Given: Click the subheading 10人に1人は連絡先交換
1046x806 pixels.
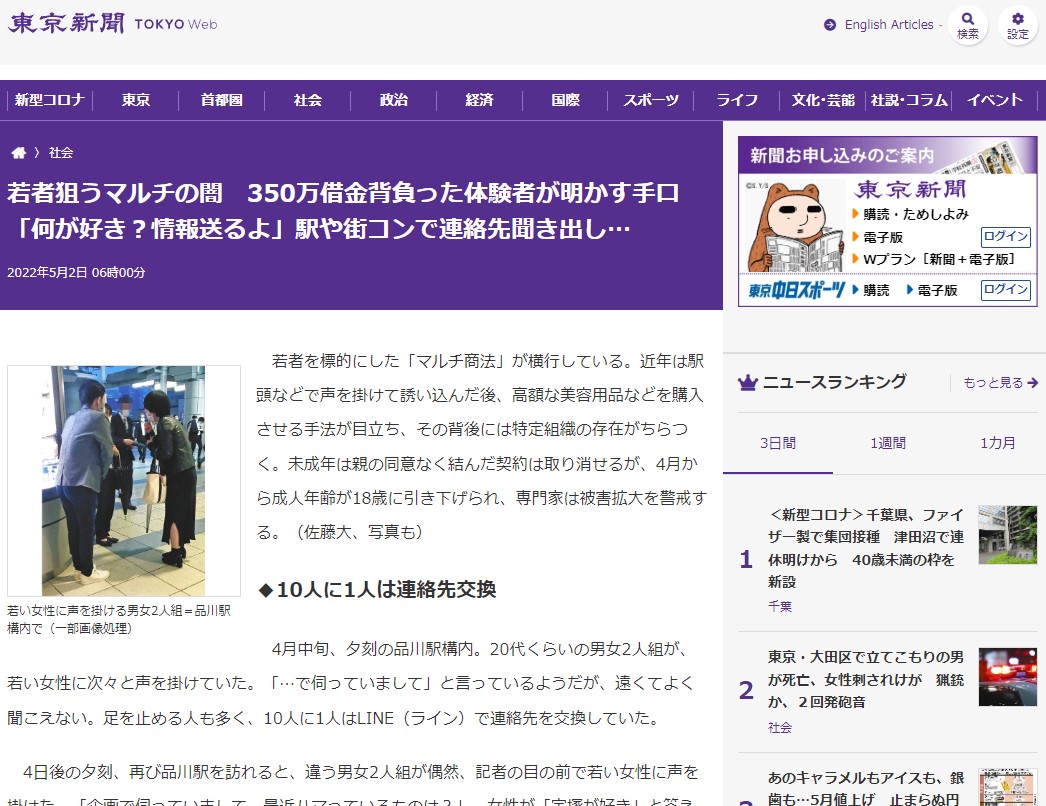Looking at the screenshot, I should coord(377,590).
